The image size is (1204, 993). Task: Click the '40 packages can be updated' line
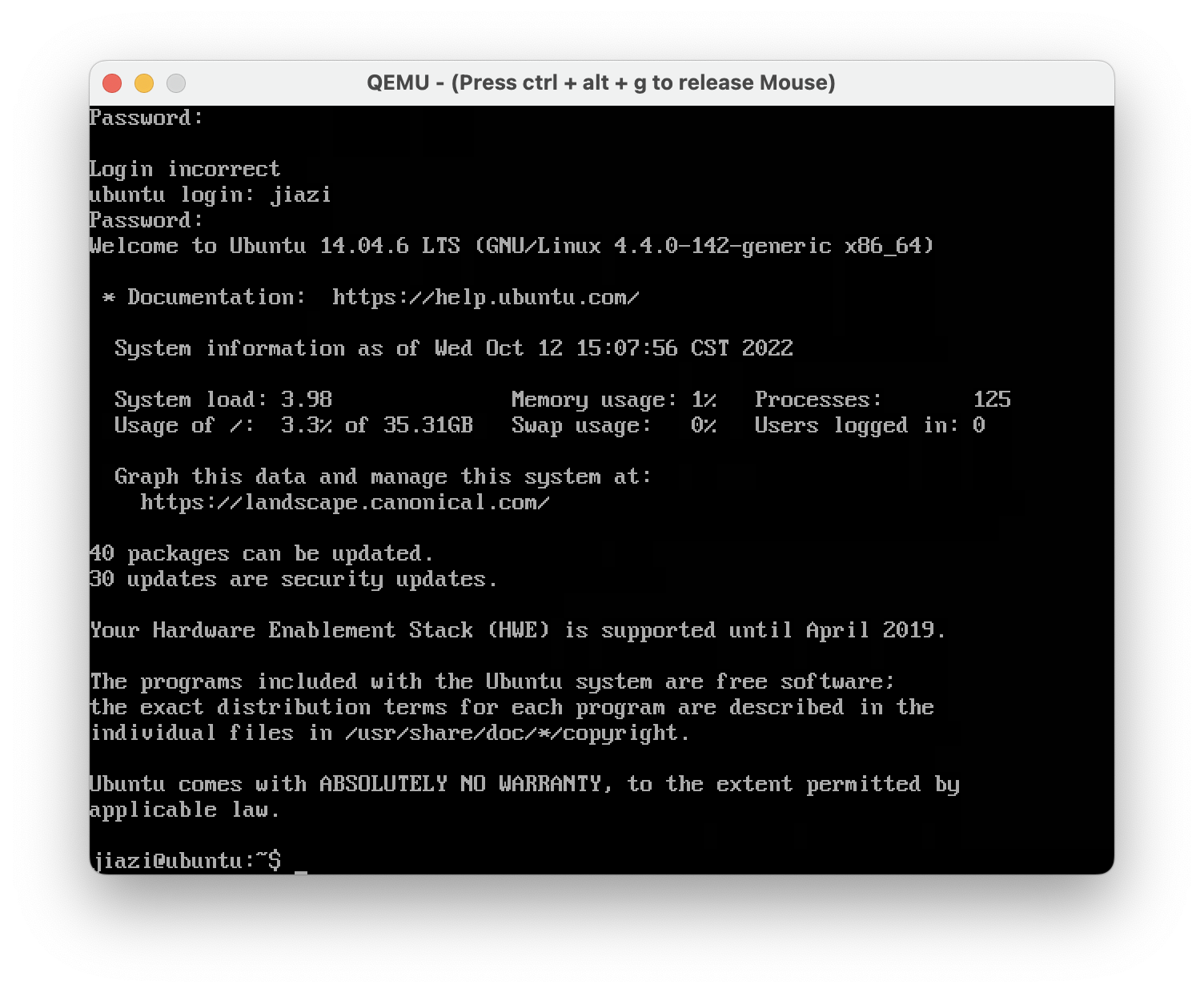point(262,553)
